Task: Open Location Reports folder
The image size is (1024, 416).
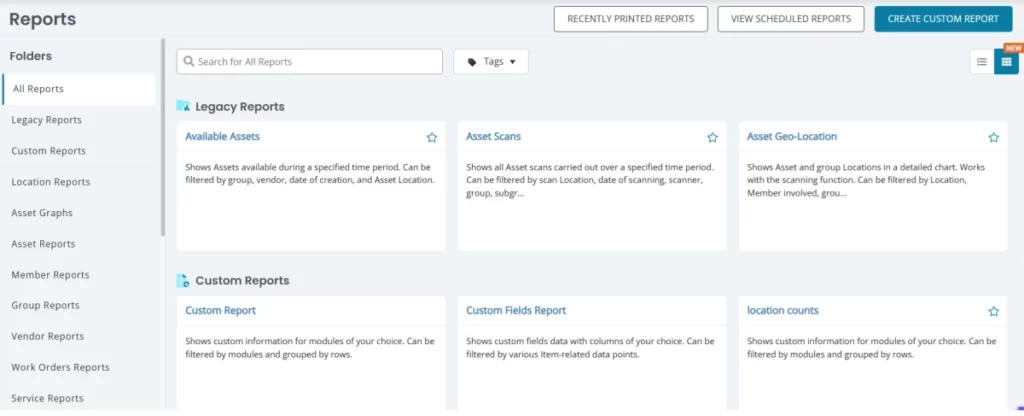Action: point(51,182)
